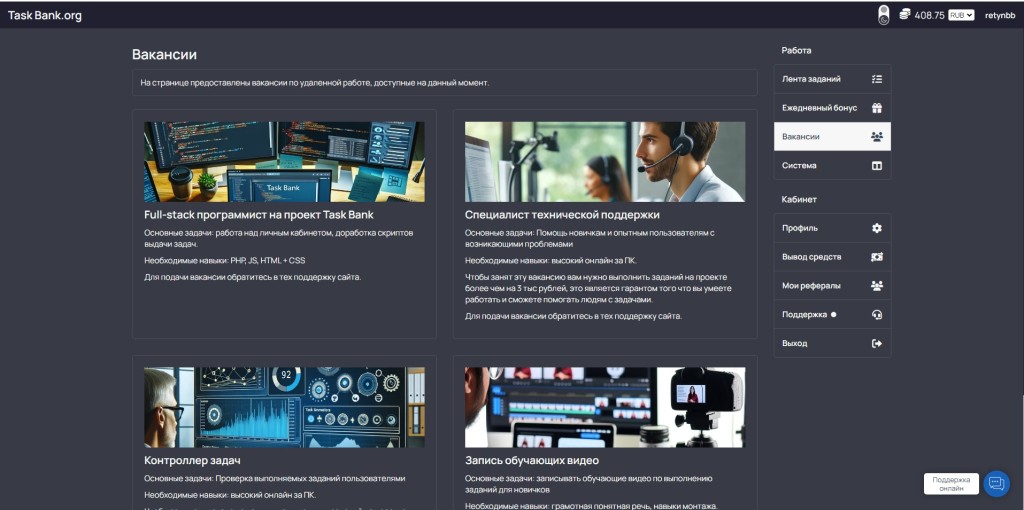This screenshot has width=1024, height=510.
Task: Click the headset icon next to Поддержка
Action: tap(876, 314)
